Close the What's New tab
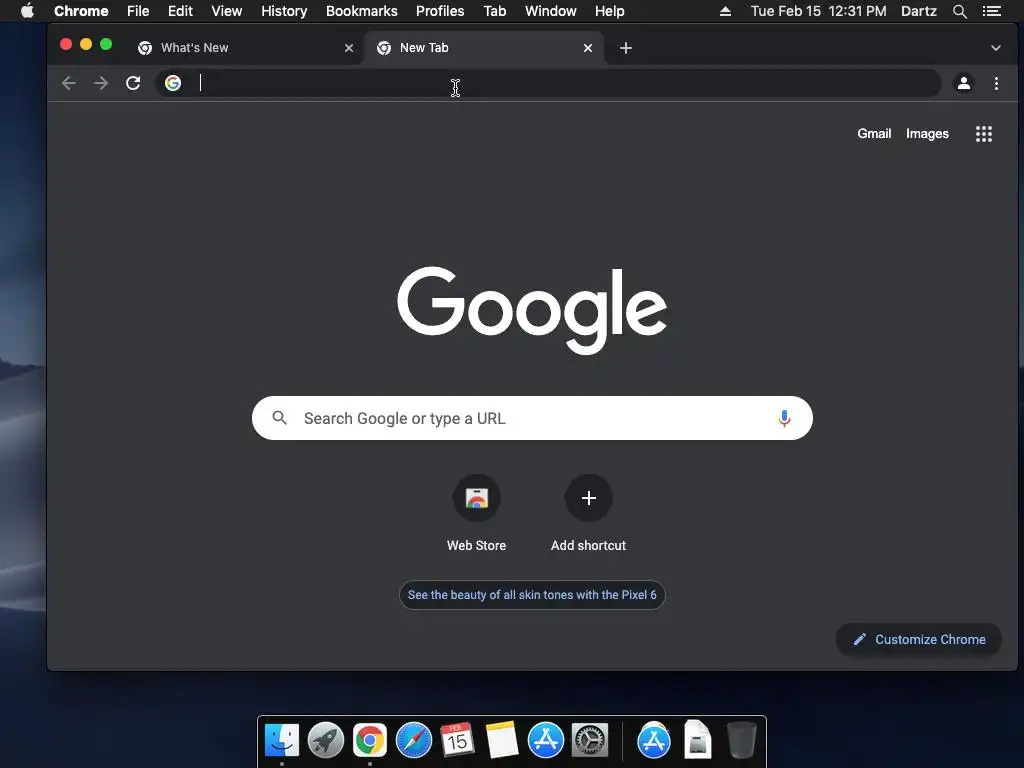Image resolution: width=1024 pixels, height=768 pixels. [349, 48]
